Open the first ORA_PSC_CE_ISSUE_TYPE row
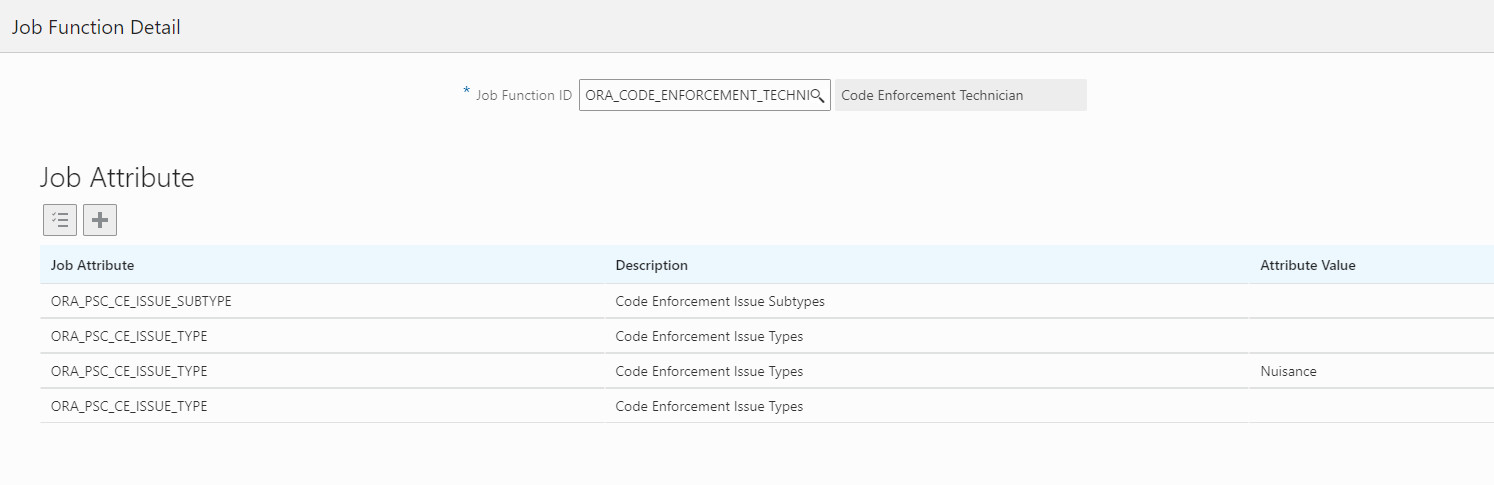 (129, 336)
